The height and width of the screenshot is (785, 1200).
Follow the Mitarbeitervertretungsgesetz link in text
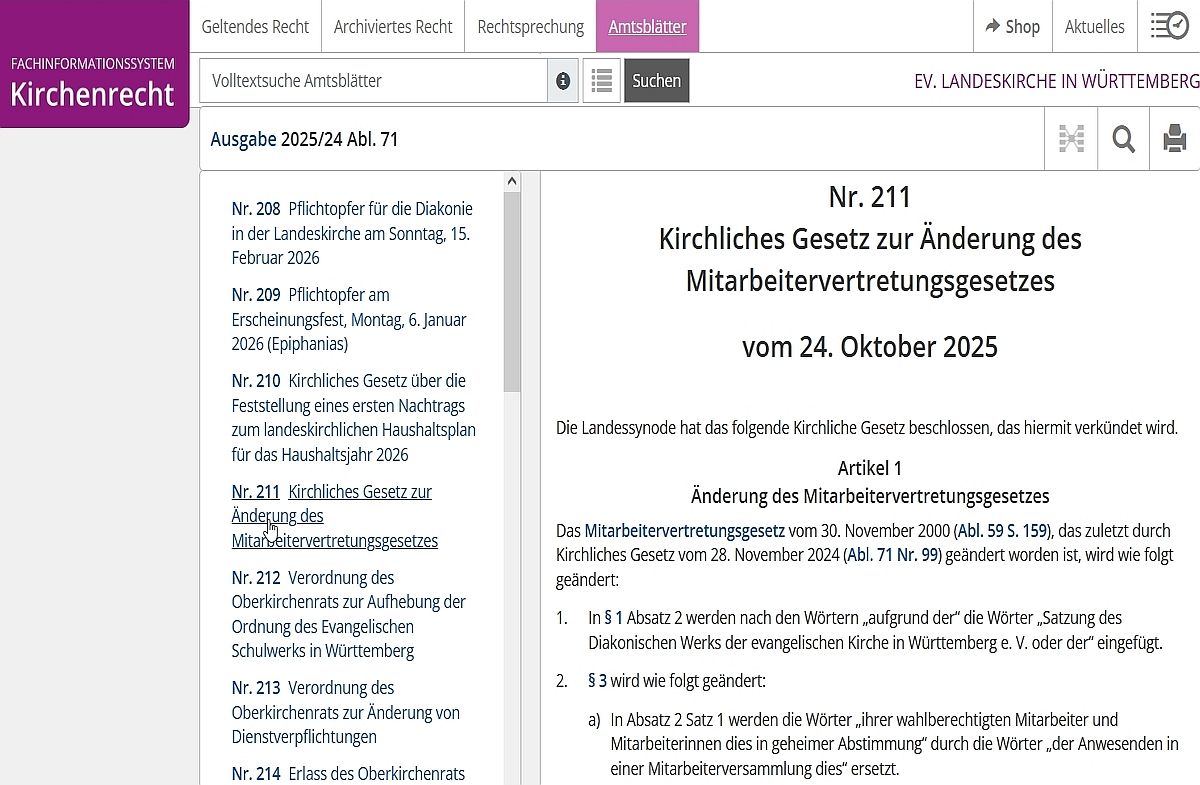pos(684,530)
